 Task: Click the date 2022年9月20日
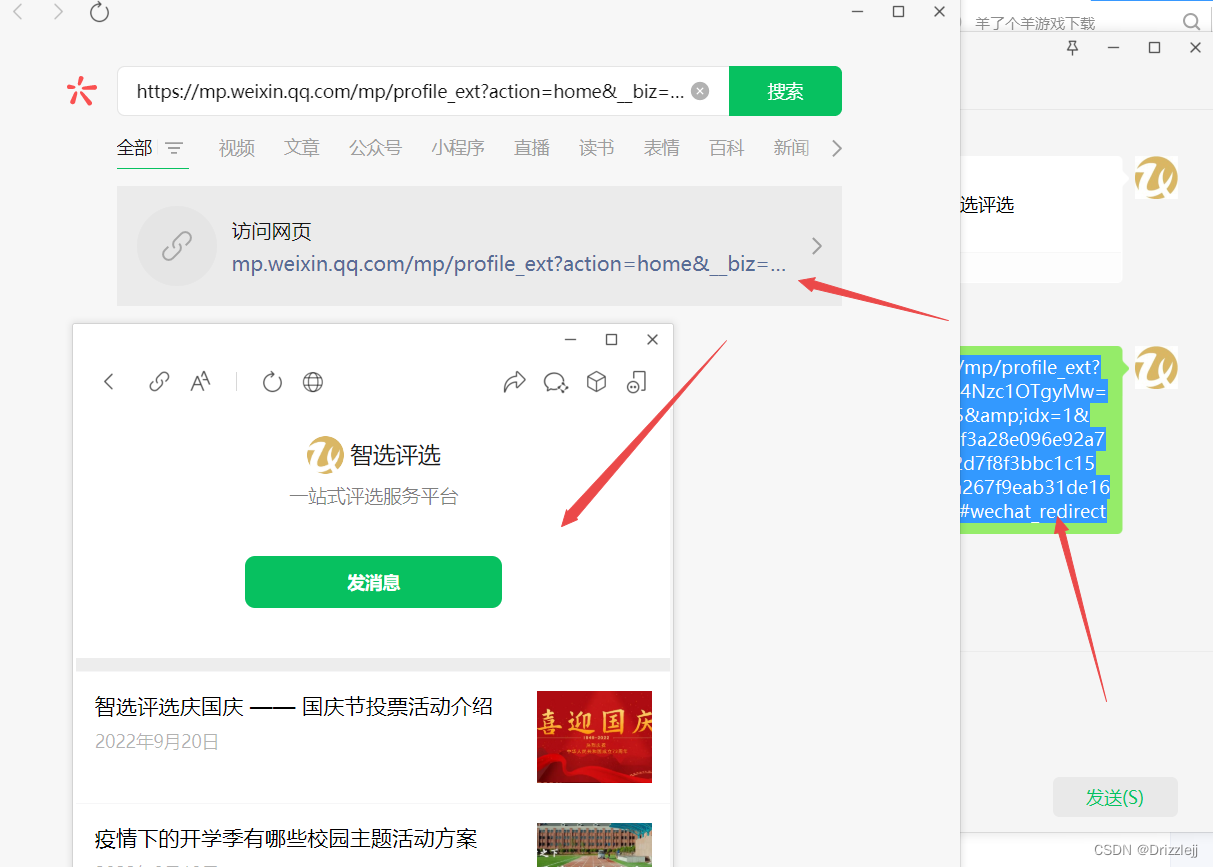click(x=157, y=742)
